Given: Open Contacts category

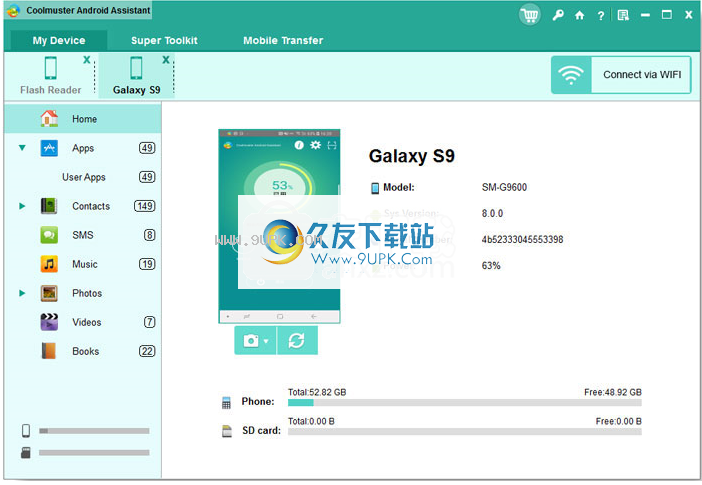Looking at the screenshot, I should pos(91,206).
